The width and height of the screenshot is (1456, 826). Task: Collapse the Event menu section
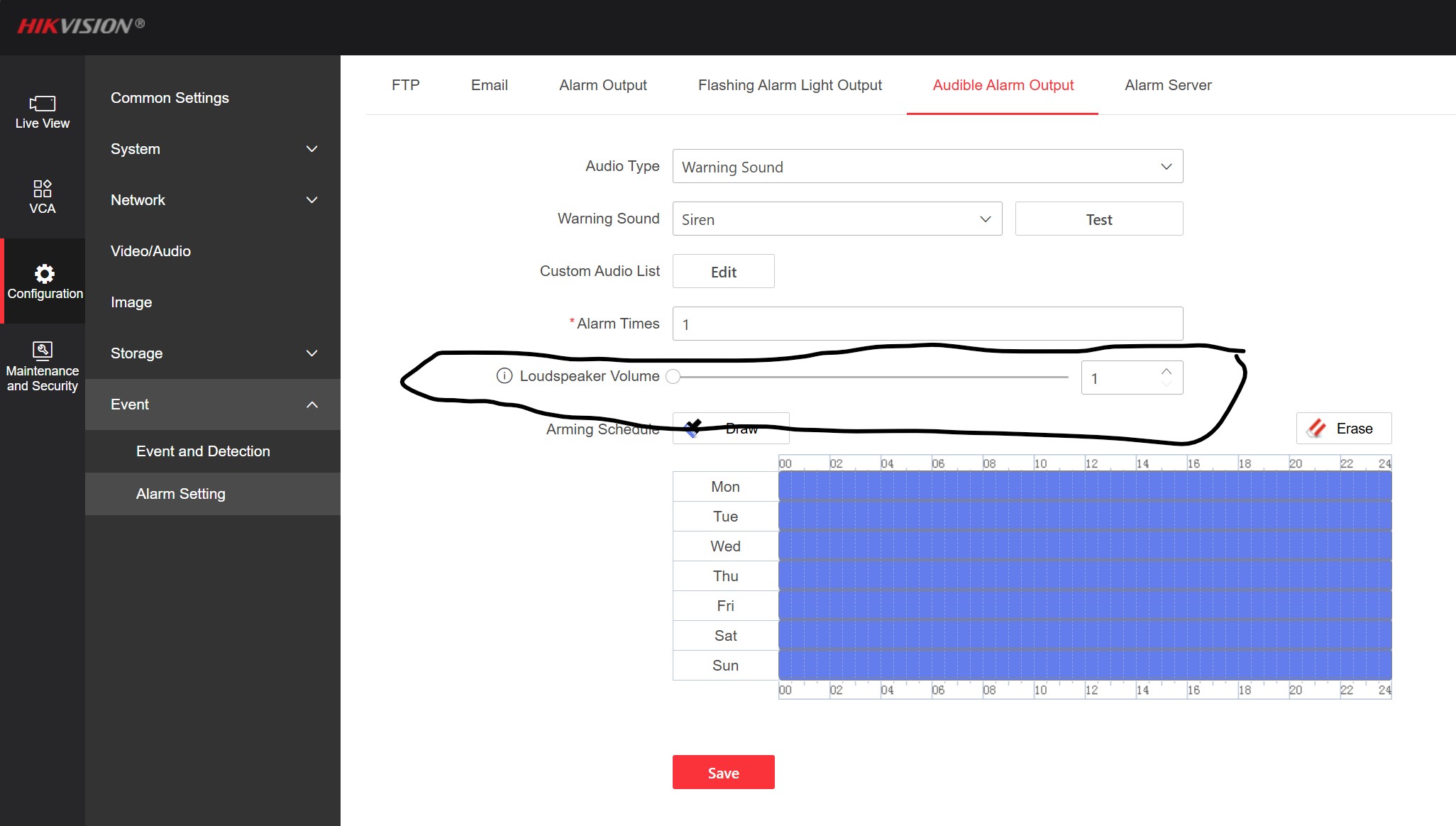[212, 404]
